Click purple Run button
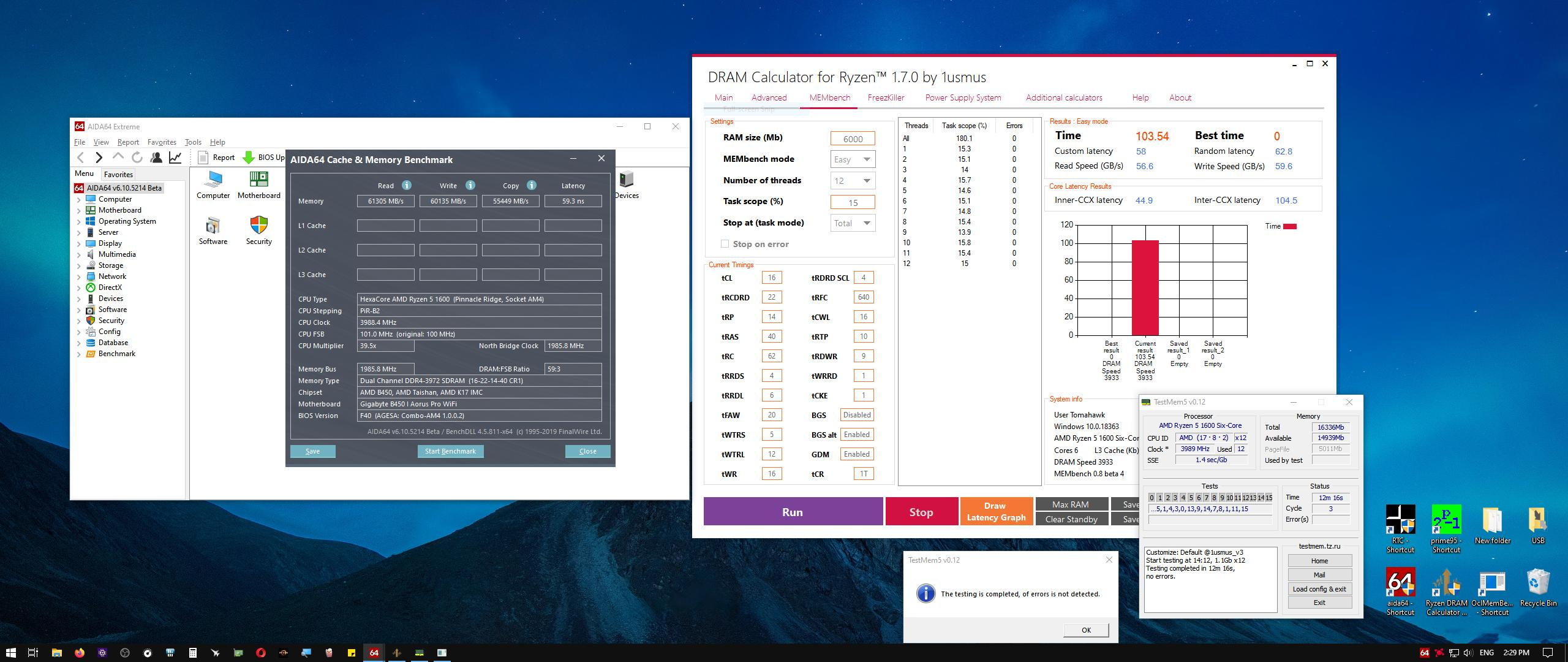The height and width of the screenshot is (662, 1568). click(793, 512)
